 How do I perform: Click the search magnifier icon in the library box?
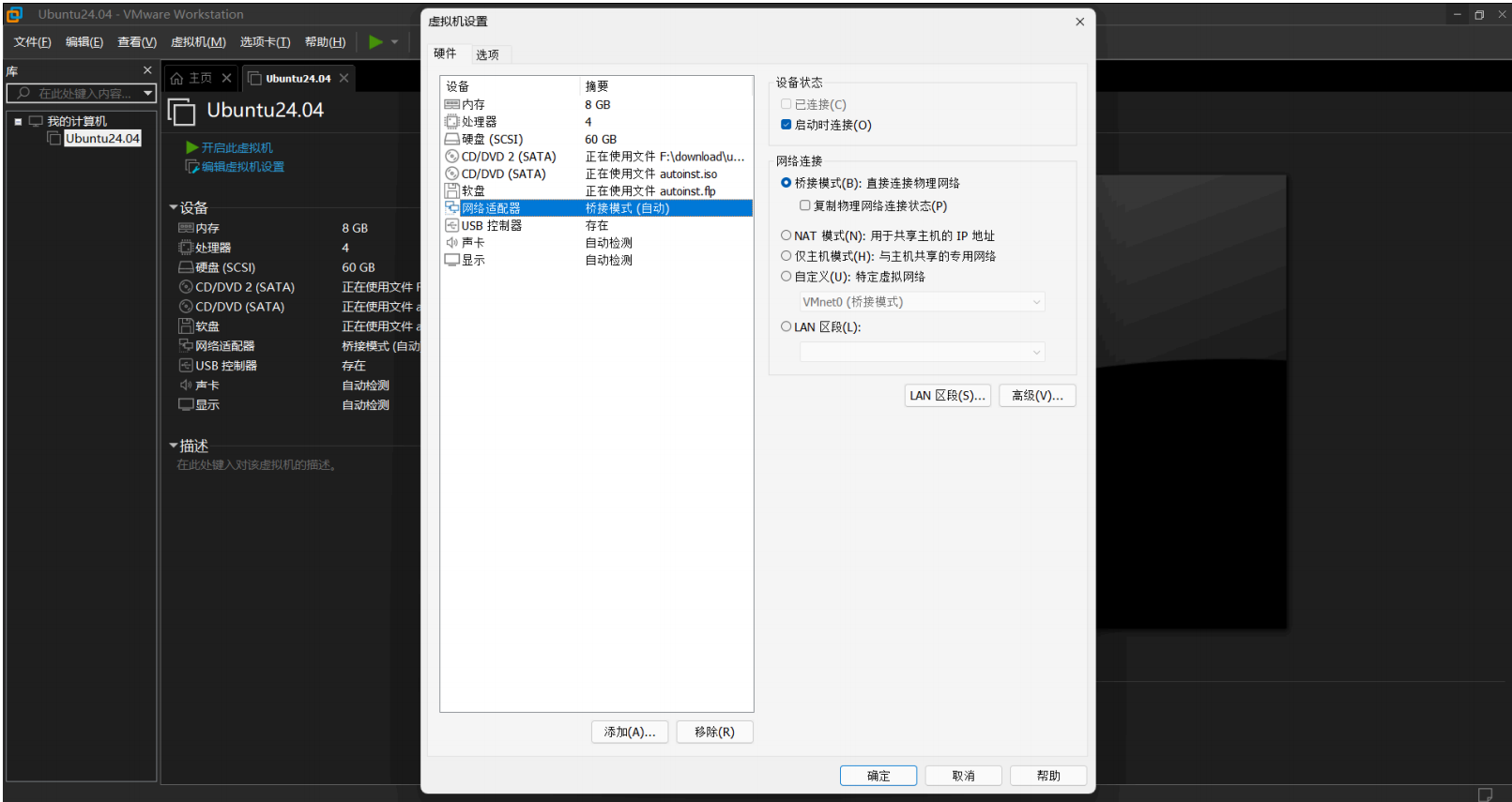(23, 93)
